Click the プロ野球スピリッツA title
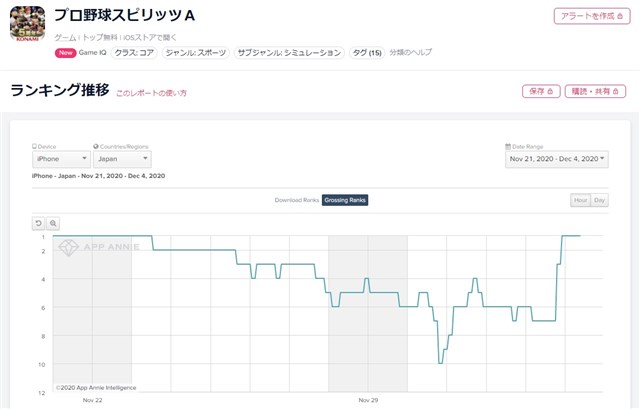This screenshot has width=640, height=409. (125, 16)
